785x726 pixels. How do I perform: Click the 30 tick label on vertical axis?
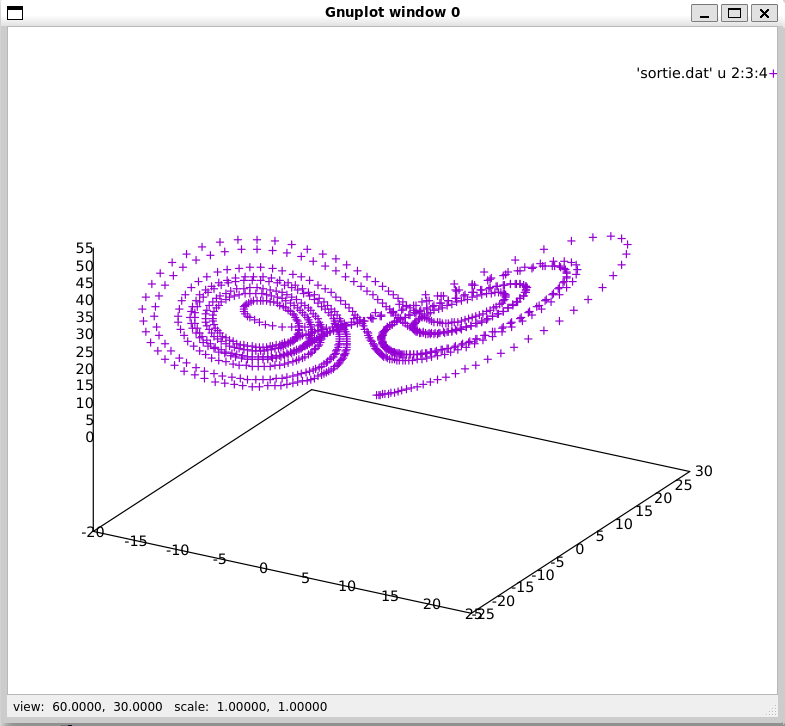84,334
